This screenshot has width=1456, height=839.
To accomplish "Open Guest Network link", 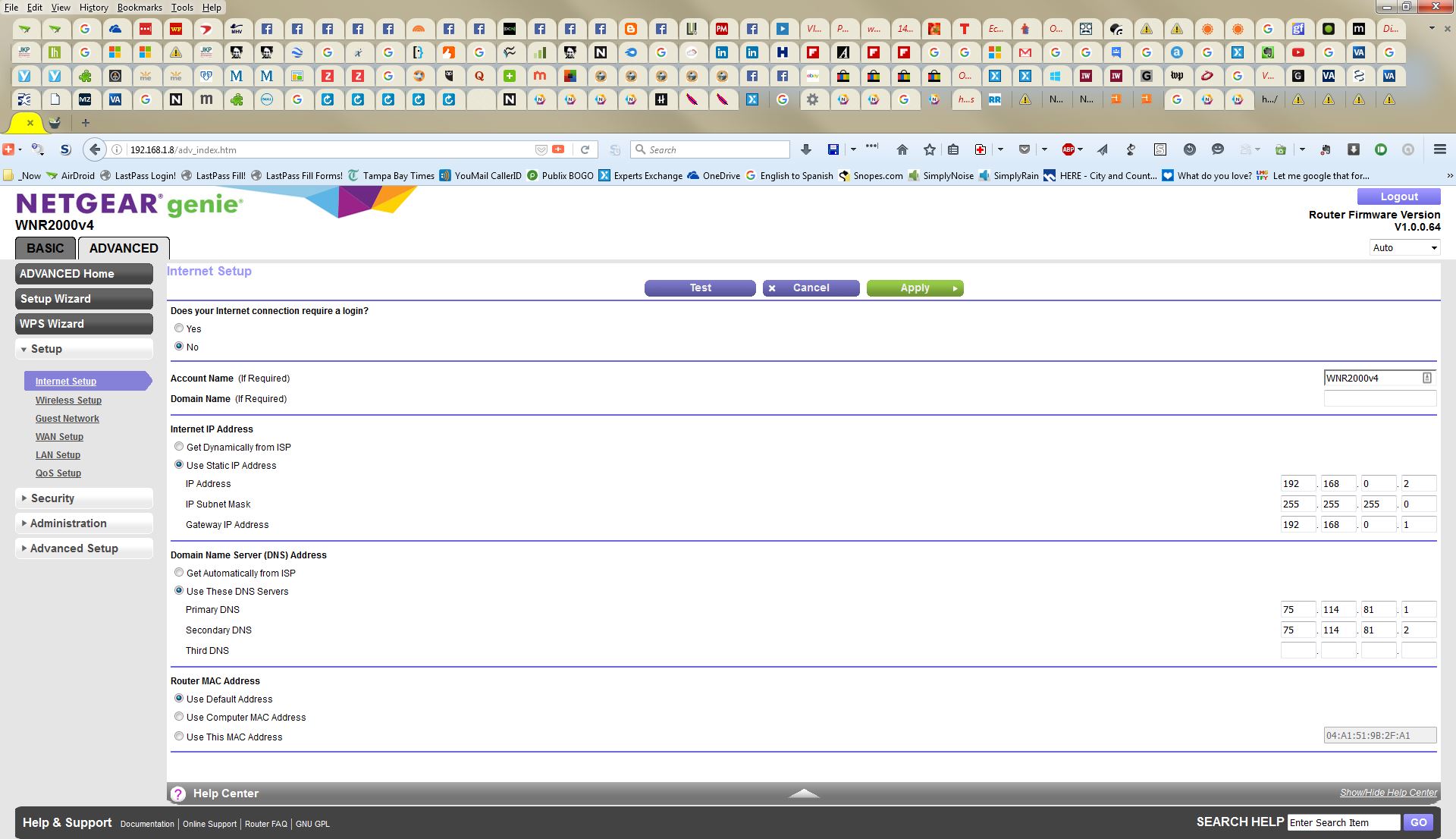I will (x=67, y=418).
